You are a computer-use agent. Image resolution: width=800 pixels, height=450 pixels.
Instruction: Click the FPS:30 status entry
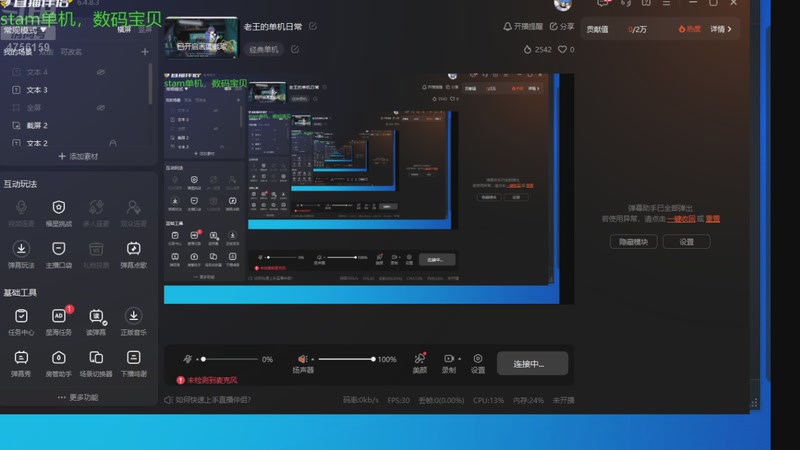coord(398,401)
